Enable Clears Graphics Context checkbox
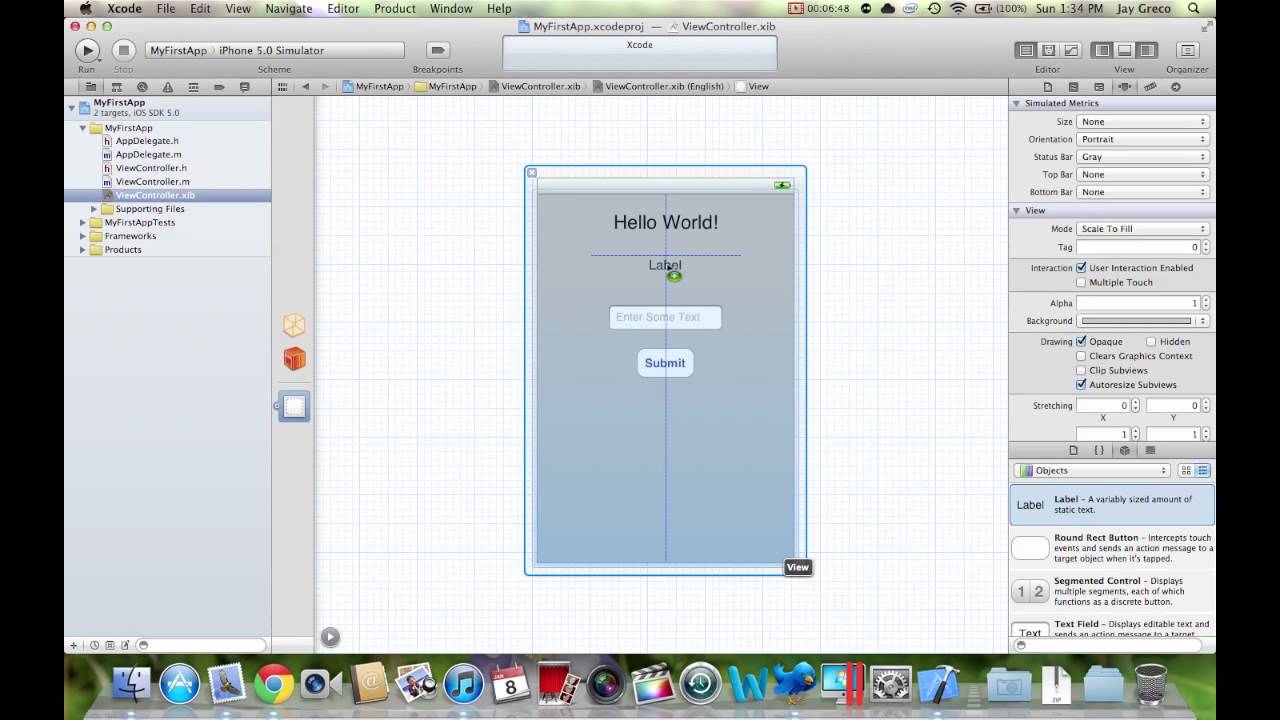 coord(1081,356)
